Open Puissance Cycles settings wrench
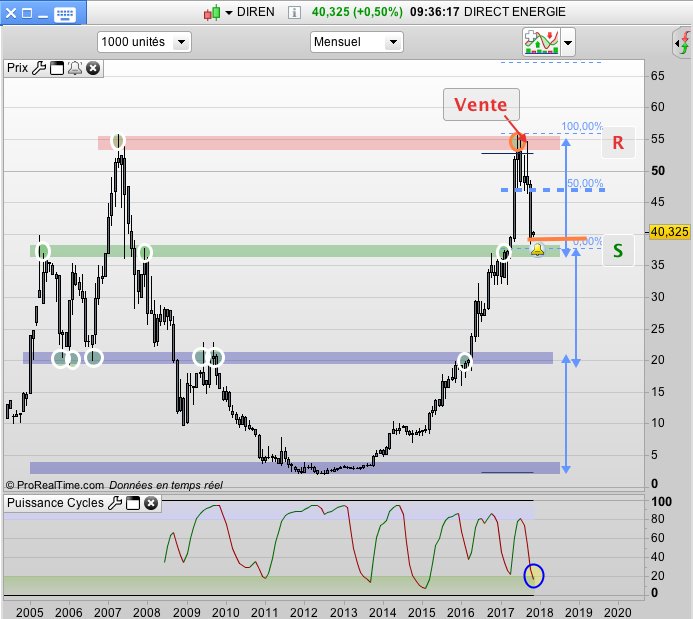Image resolution: width=693 pixels, height=619 pixels. (x=115, y=503)
